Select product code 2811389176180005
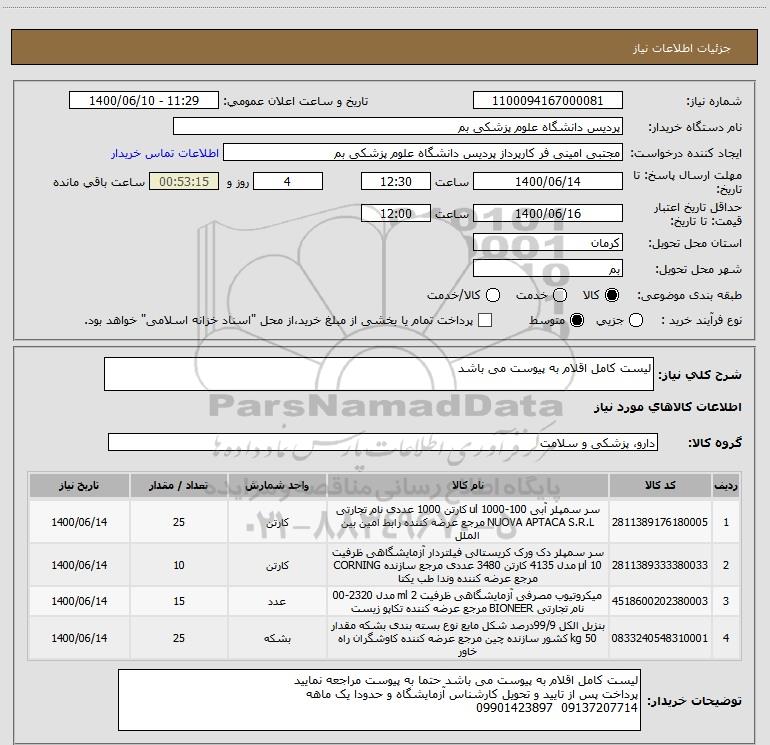Image resolution: width=770 pixels, height=745 pixels. pos(660,522)
